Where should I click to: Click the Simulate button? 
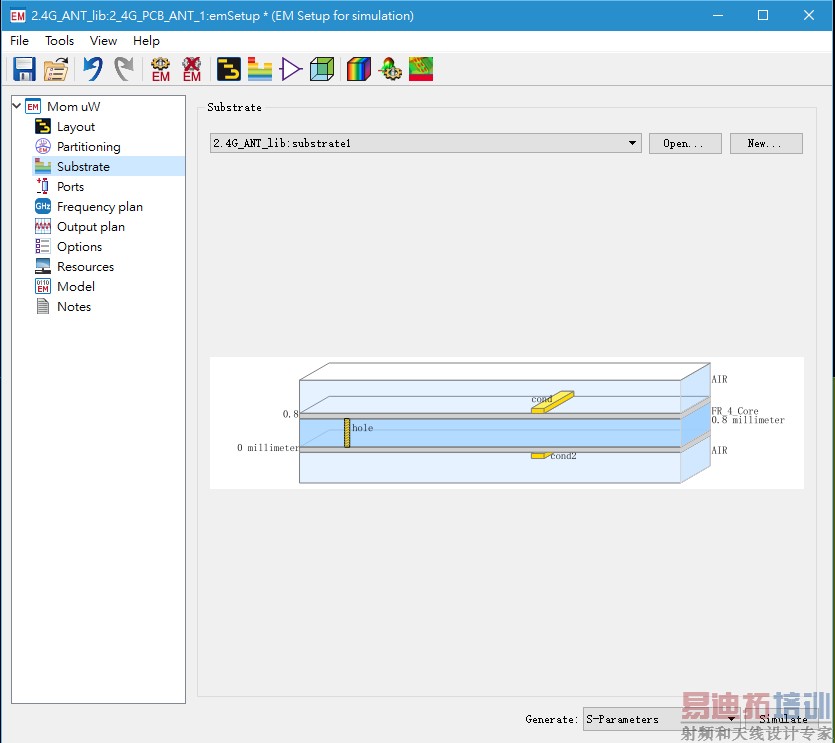click(x=783, y=719)
